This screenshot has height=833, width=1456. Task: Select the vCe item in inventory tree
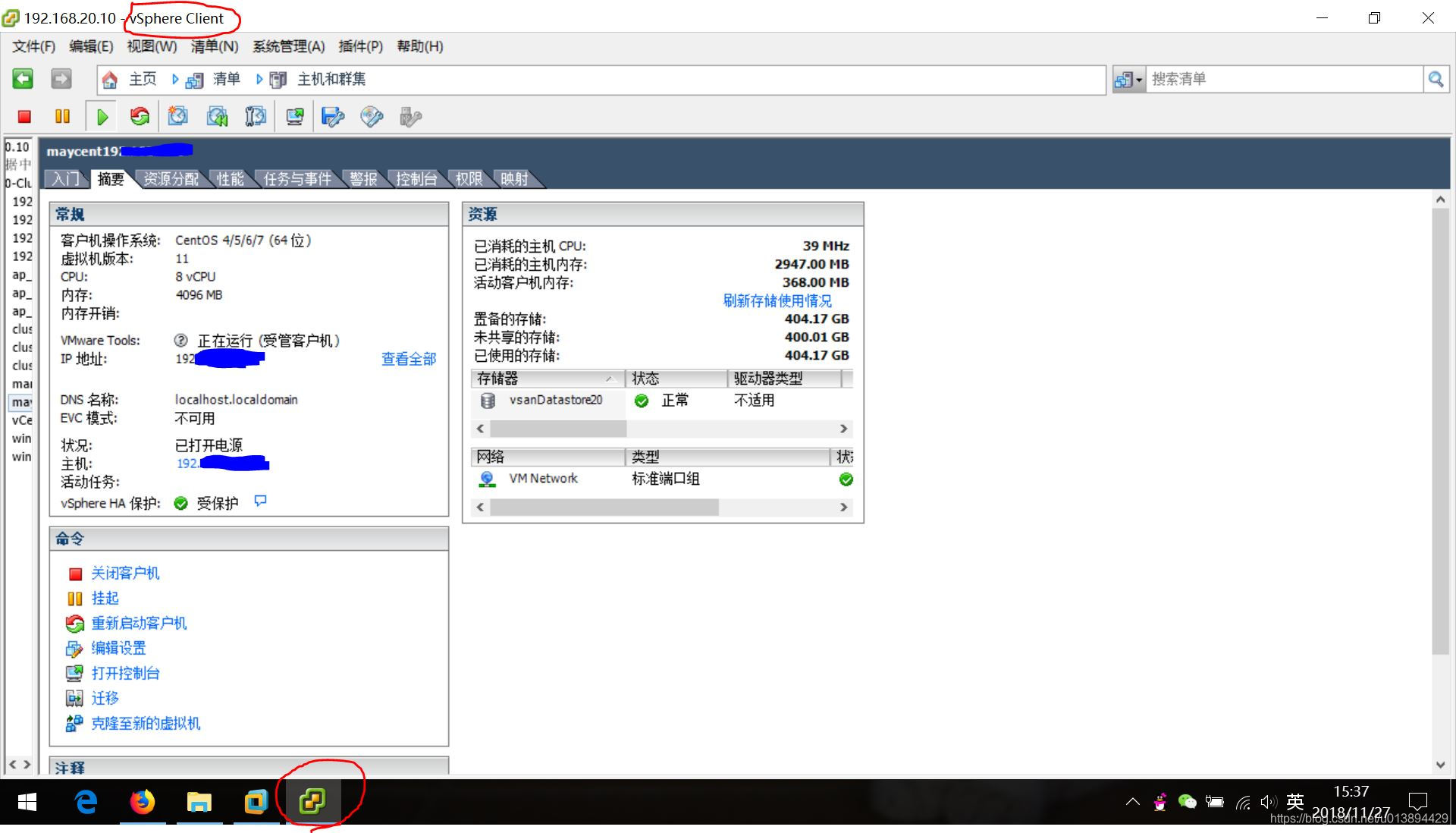(21, 420)
